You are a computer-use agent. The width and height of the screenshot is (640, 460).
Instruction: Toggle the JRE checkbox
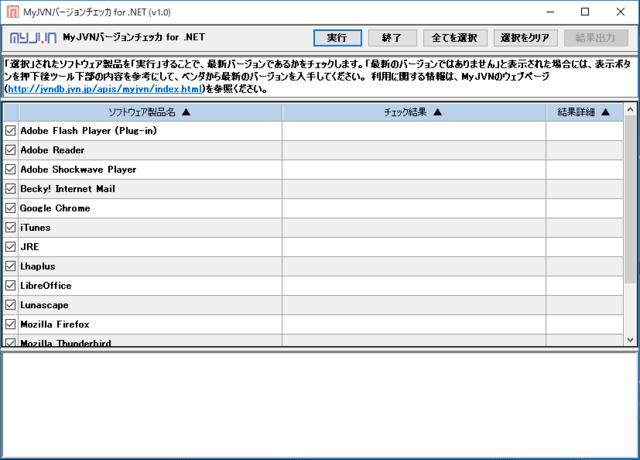pyautogui.click(x=10, y=247)
